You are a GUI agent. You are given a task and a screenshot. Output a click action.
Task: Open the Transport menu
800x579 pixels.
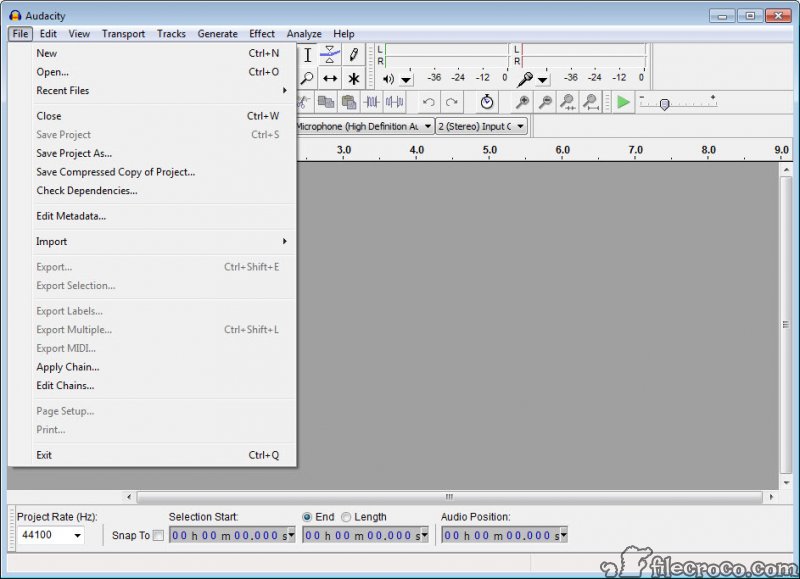(x=123, y=34)
